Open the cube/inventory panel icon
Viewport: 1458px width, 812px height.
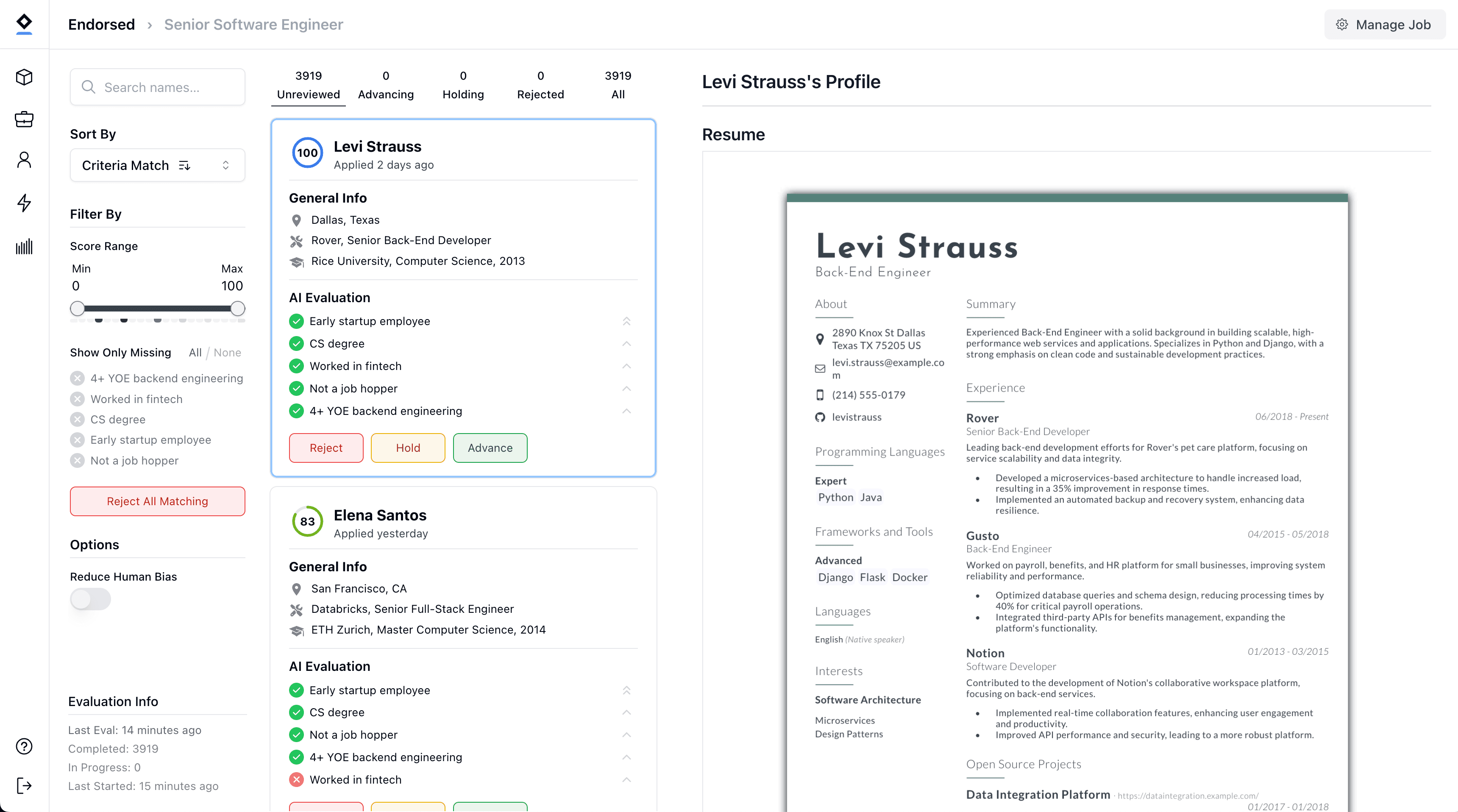[x=24, y=77]
